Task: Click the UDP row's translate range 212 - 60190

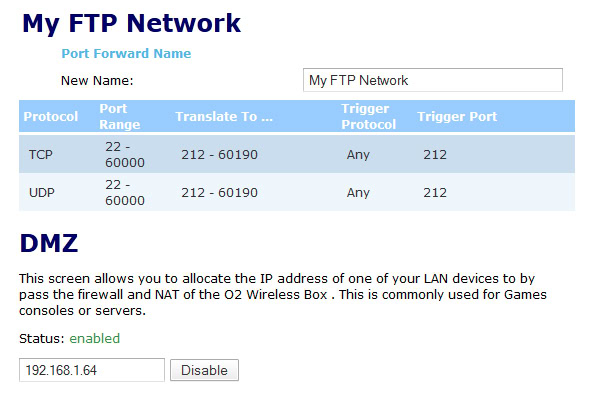Action: point(220,193)
